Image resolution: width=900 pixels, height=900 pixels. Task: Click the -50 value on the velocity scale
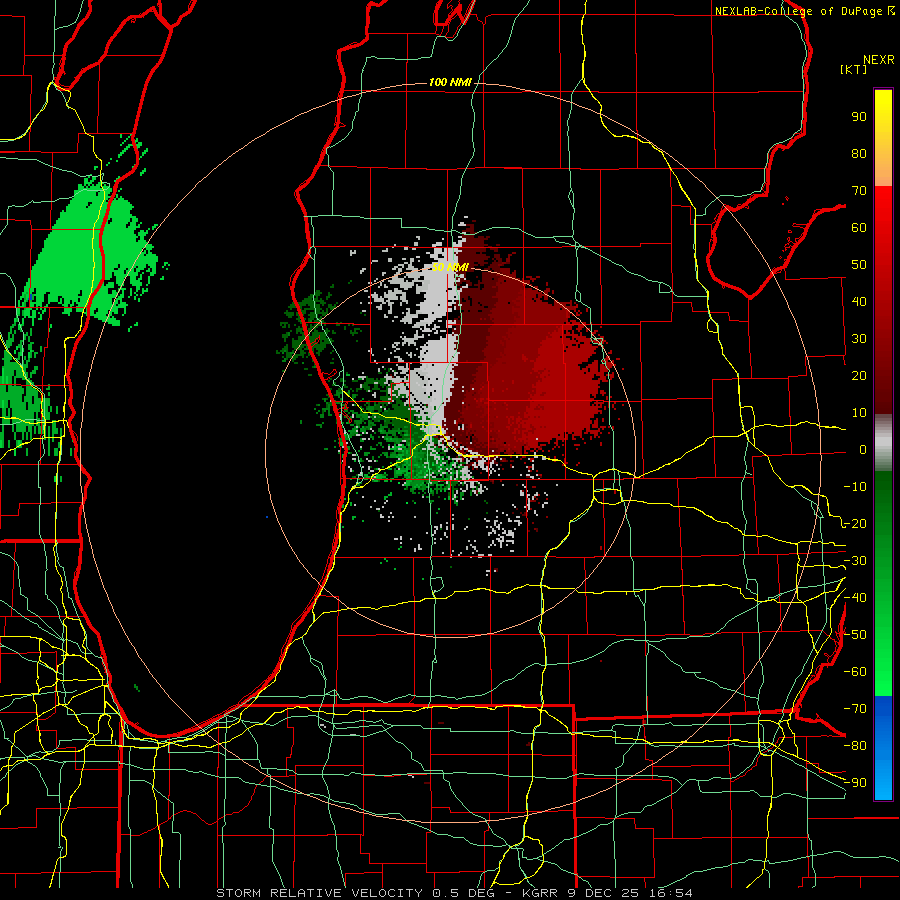click(855, 635)
